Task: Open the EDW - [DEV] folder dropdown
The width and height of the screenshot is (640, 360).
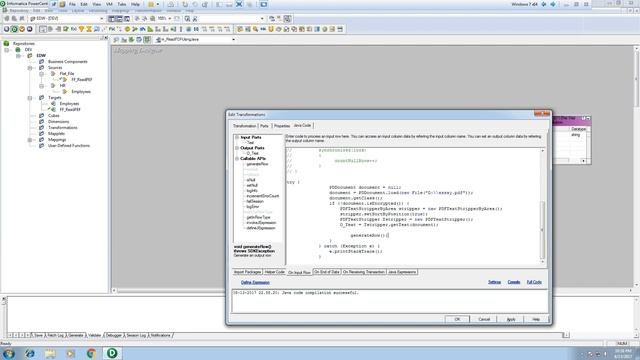Action: pos(102,18)
